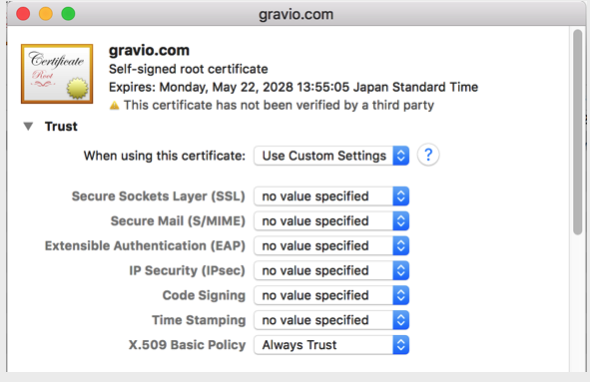Open the Time Stamping trust dropdown

[331, 320]
